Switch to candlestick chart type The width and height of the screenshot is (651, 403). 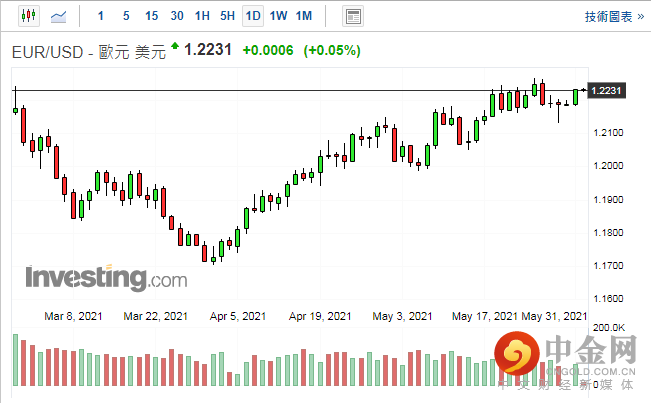(26, 16)
